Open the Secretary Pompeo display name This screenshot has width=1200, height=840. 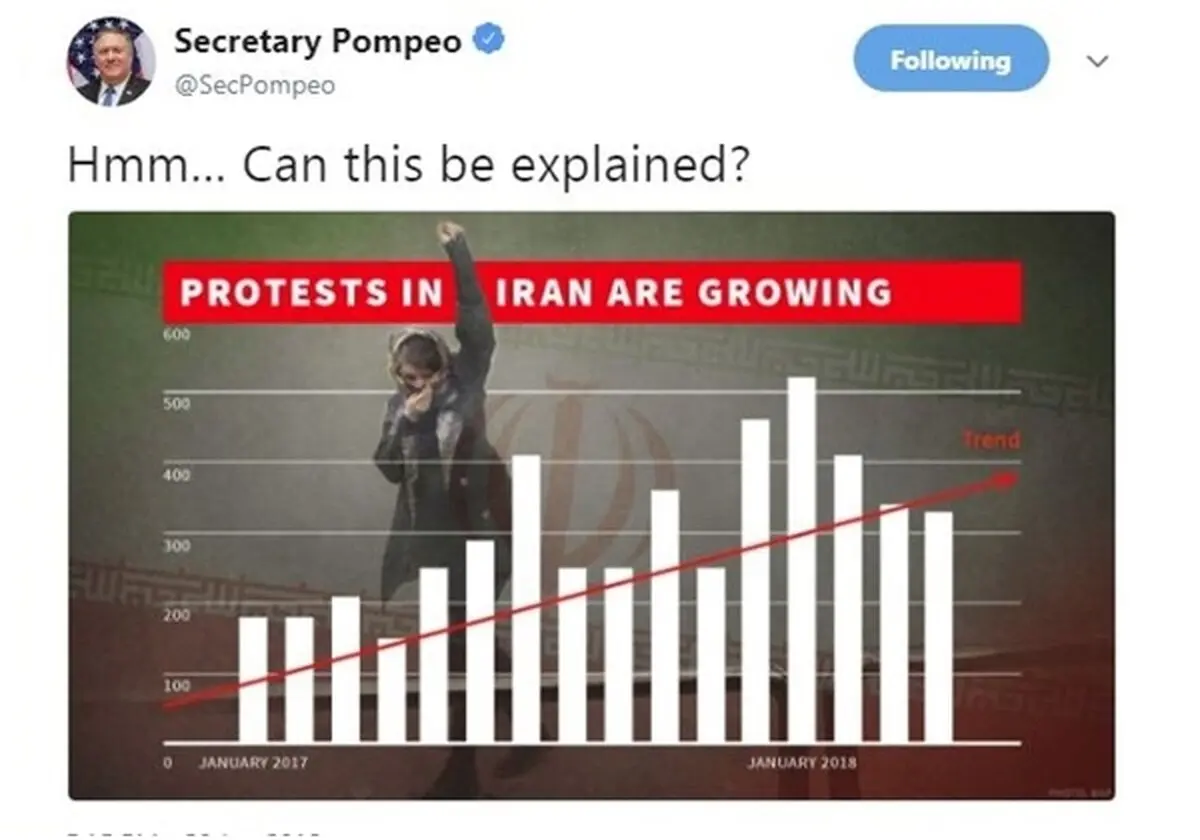318,41
